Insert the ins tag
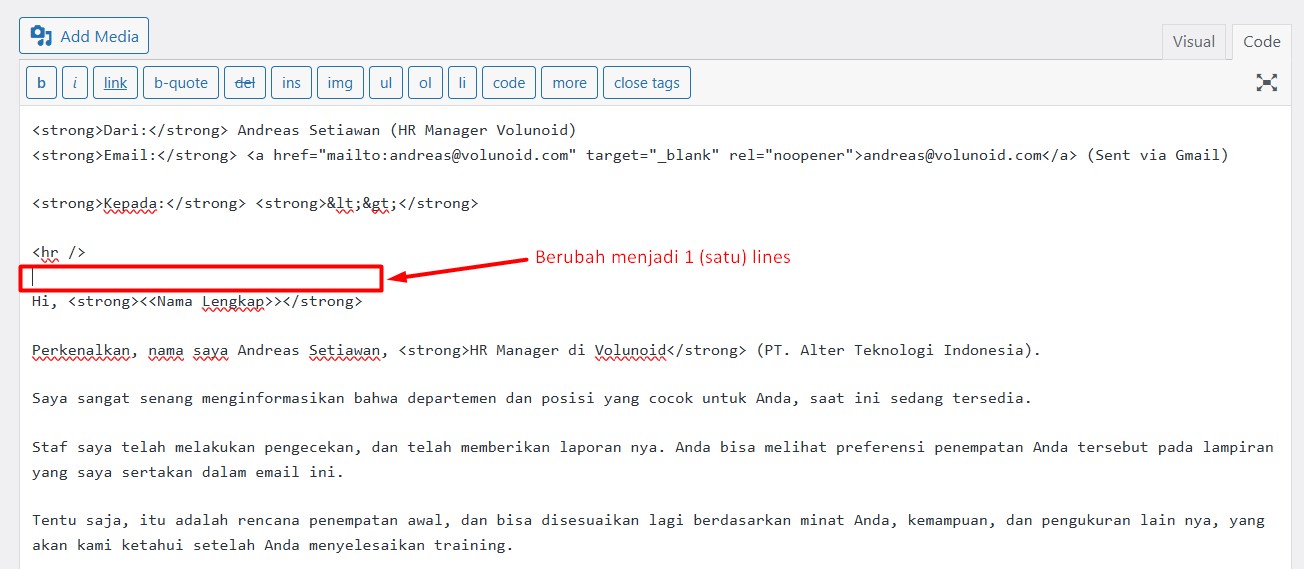1304x569 pixels. [x=291, y=83]
